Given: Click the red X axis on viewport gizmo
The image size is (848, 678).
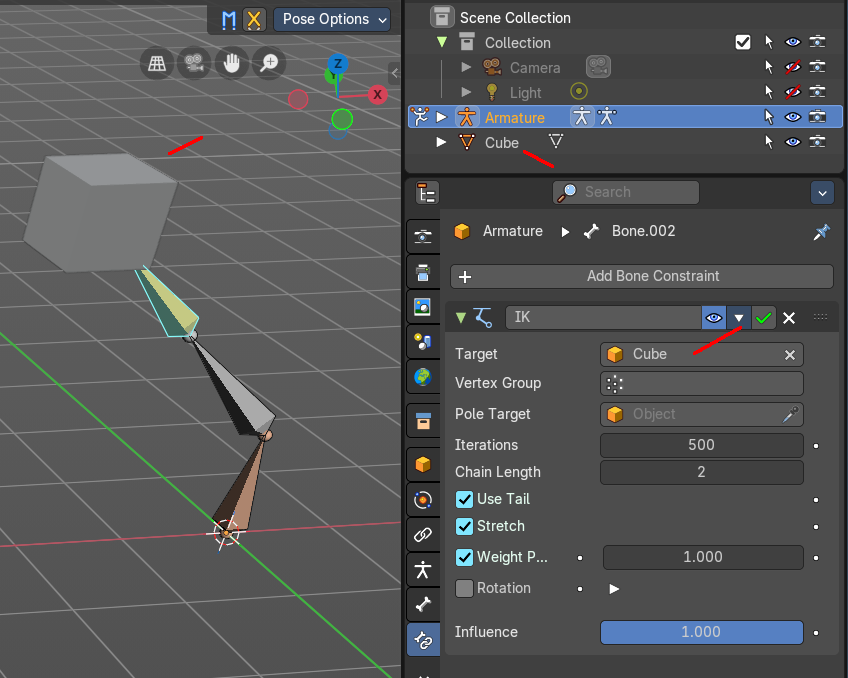Looking at the screenshot, I should tap(377, 95).
